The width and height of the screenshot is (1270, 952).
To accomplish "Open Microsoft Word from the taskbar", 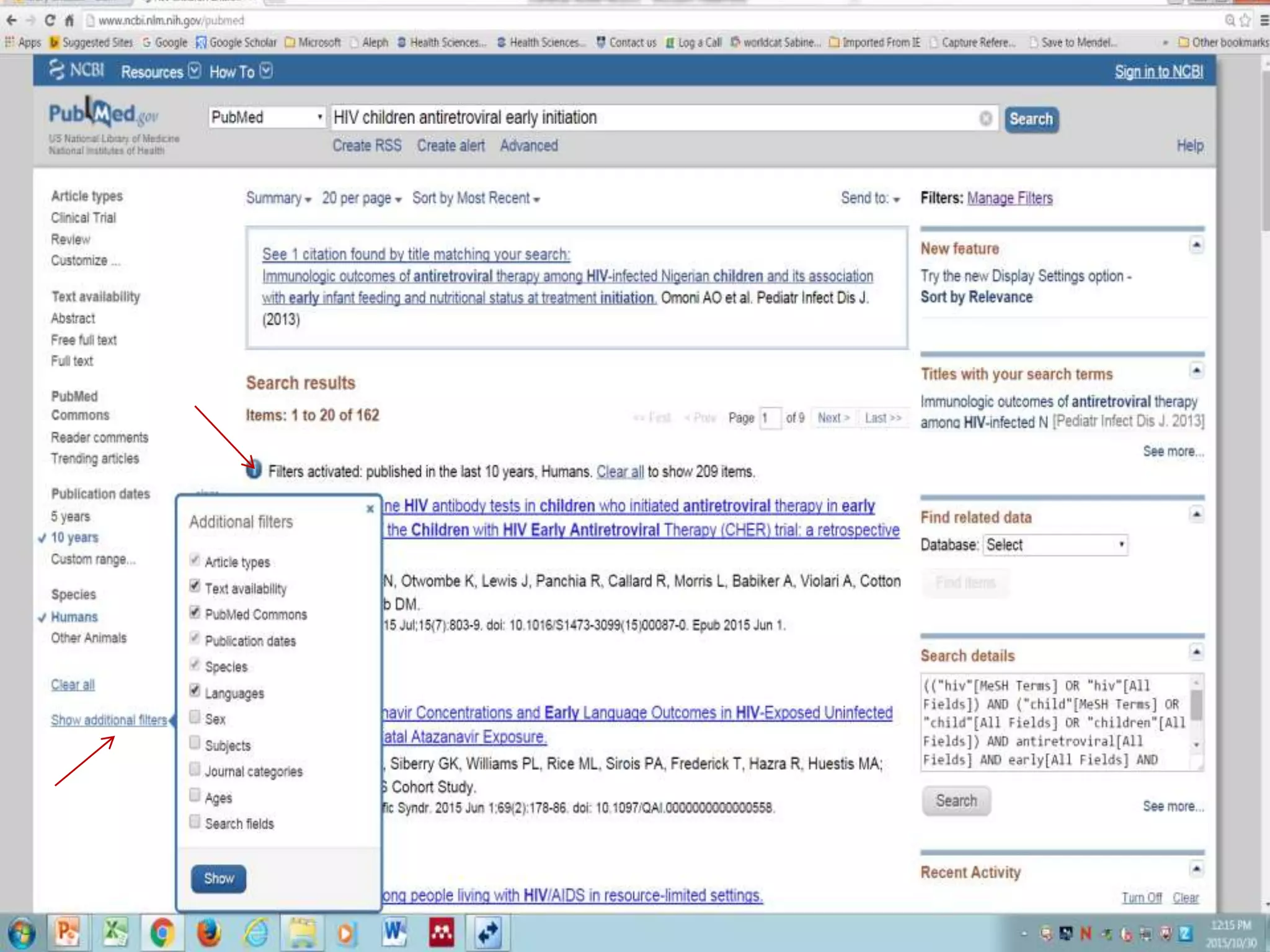I will [394, 933].
